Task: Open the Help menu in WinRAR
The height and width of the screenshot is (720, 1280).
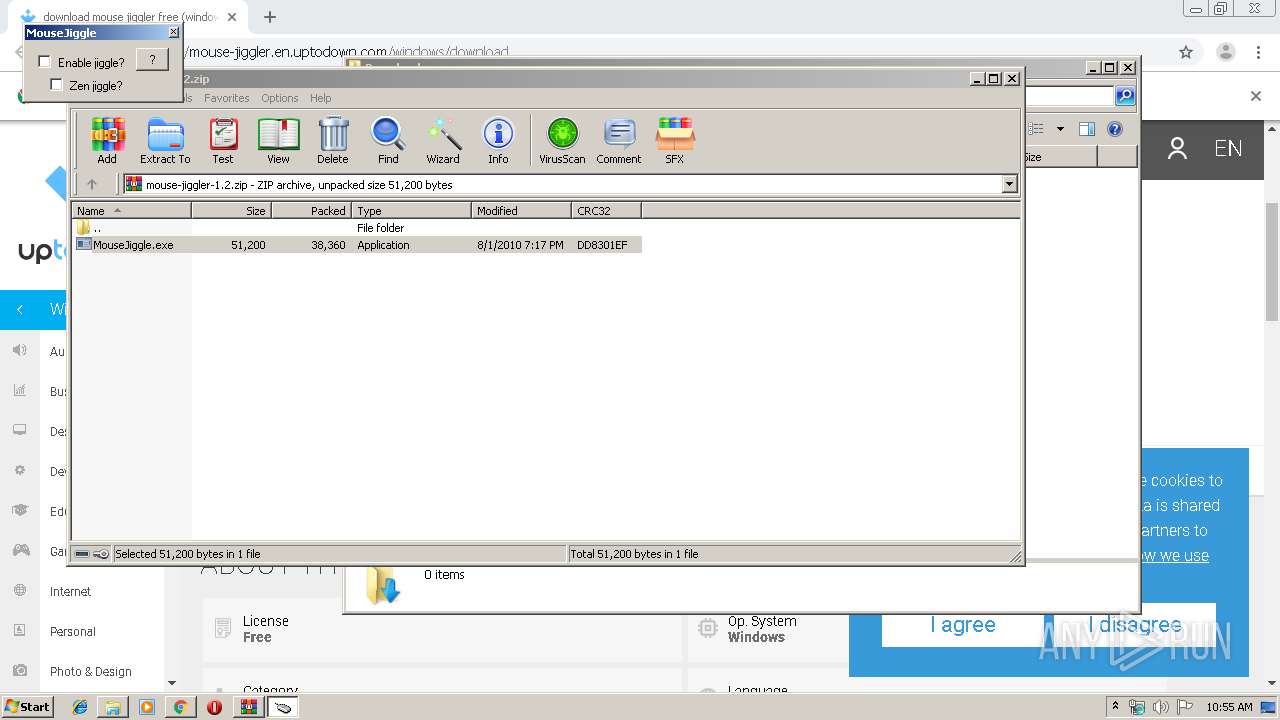Action: (320, 98)
